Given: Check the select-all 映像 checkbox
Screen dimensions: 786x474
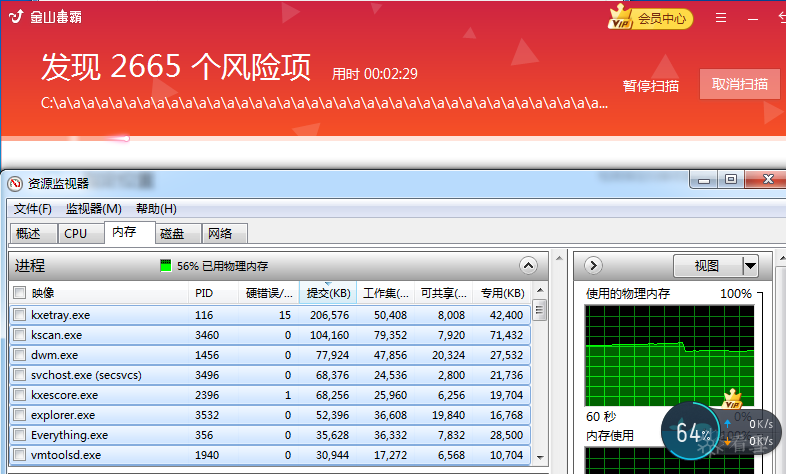Looking at the screenshot, I should point(20,293).
